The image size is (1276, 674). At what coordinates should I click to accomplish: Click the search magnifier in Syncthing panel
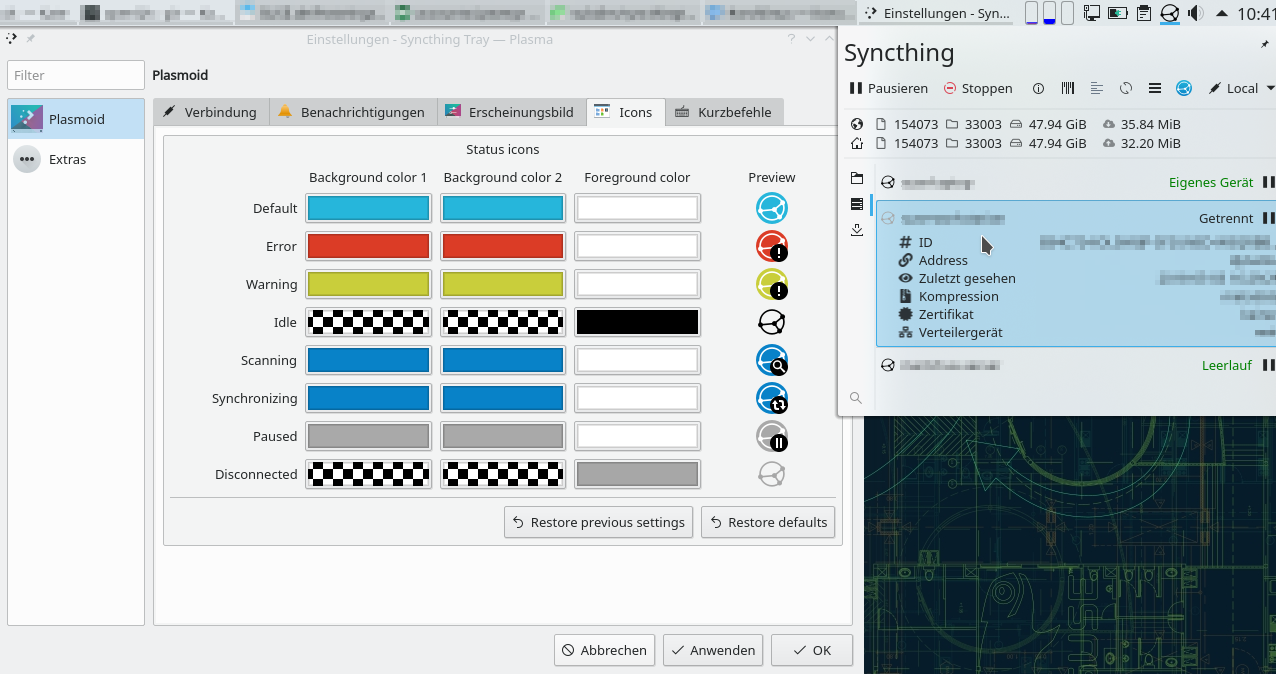pyautogui.click(x=856, y=398)
